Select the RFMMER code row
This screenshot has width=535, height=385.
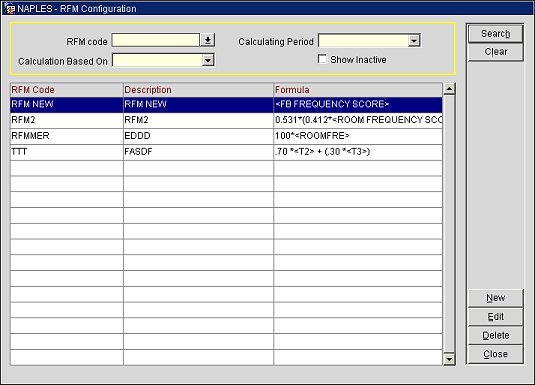click(x=67, y=136)
